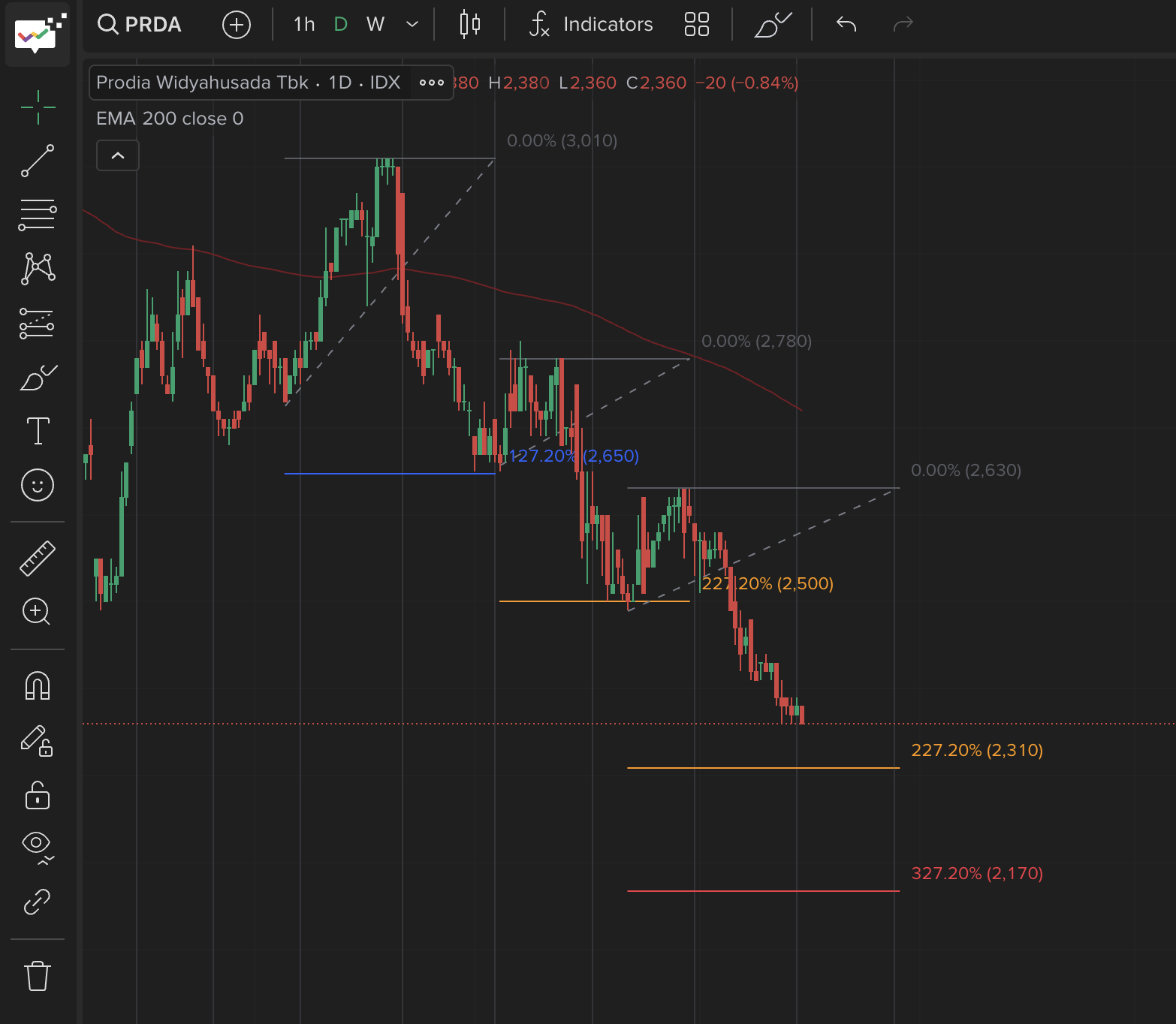Screen dimensions: 1176x1024
Task: Open the candlestick chart type menu
Action: (470, 24)
